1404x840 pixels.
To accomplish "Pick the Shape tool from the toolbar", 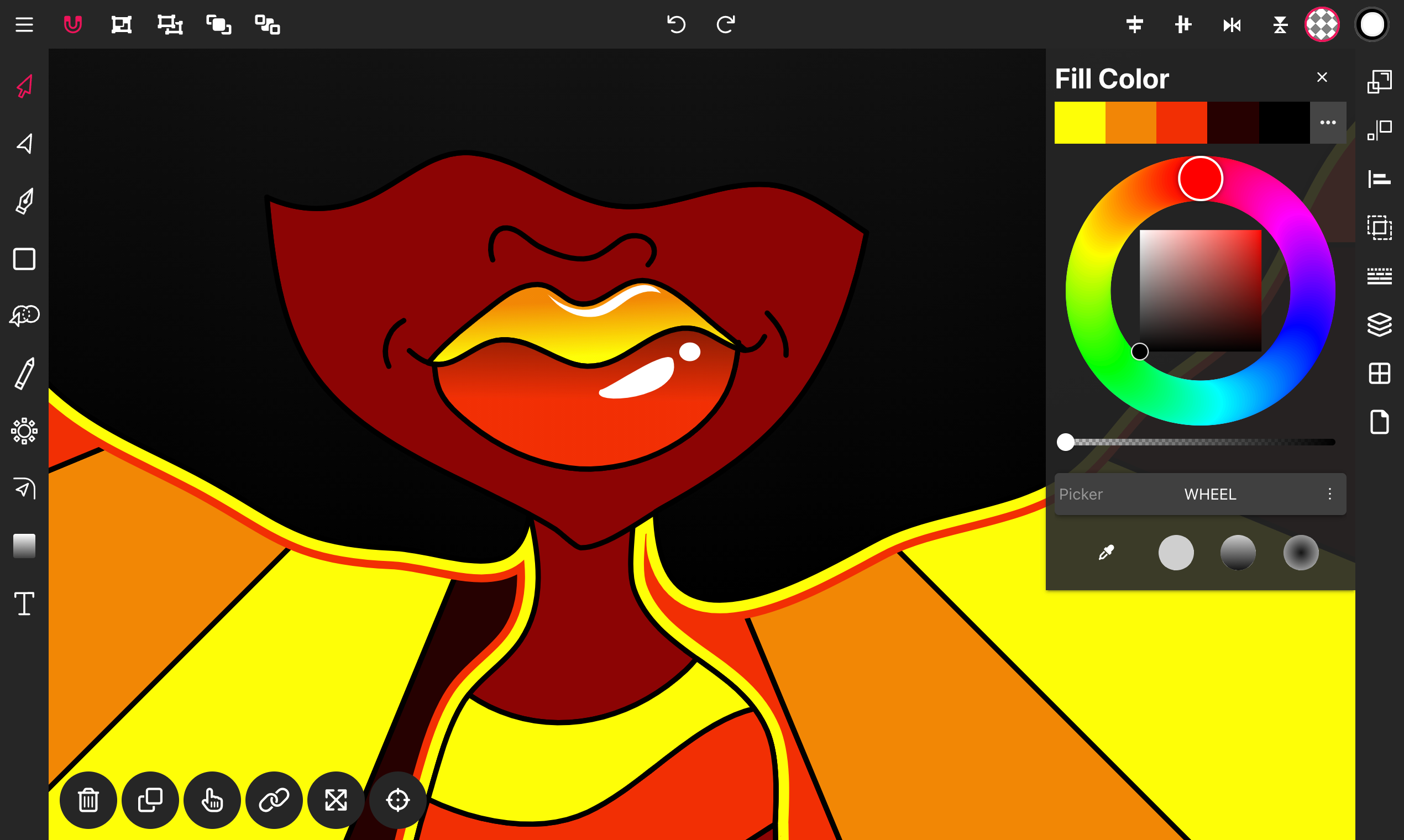I will click(24, 259).
